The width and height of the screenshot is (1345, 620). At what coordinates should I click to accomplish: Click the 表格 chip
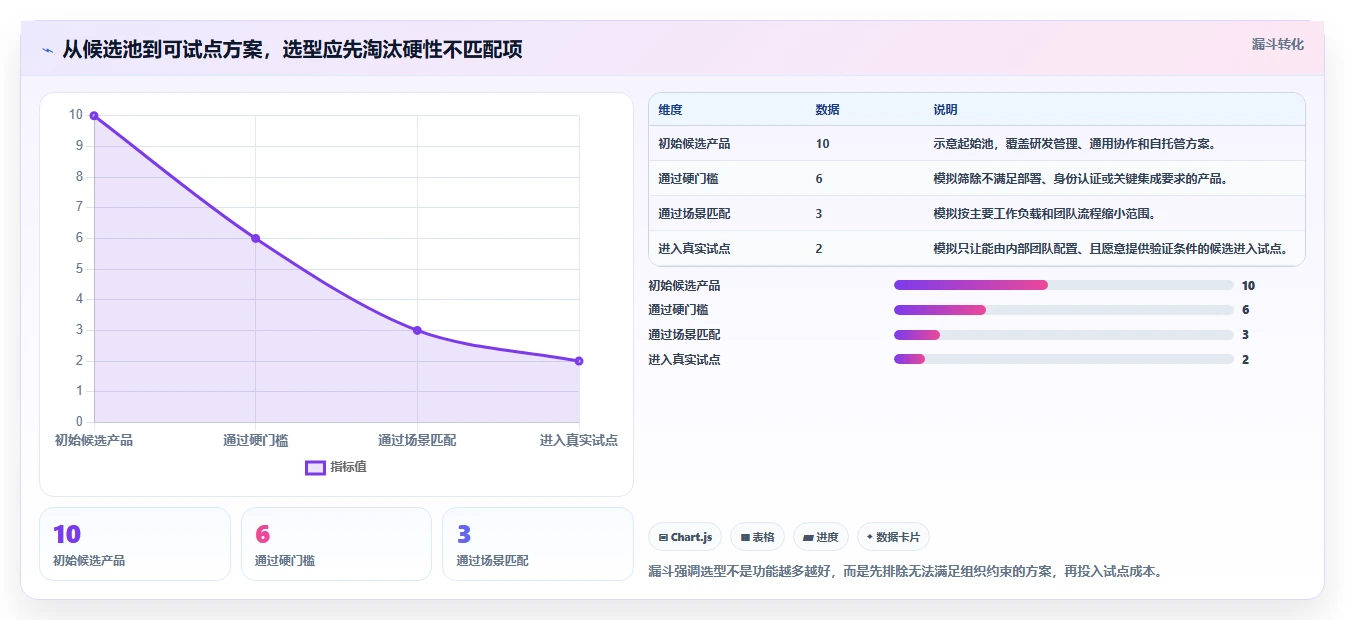[757, 537]
